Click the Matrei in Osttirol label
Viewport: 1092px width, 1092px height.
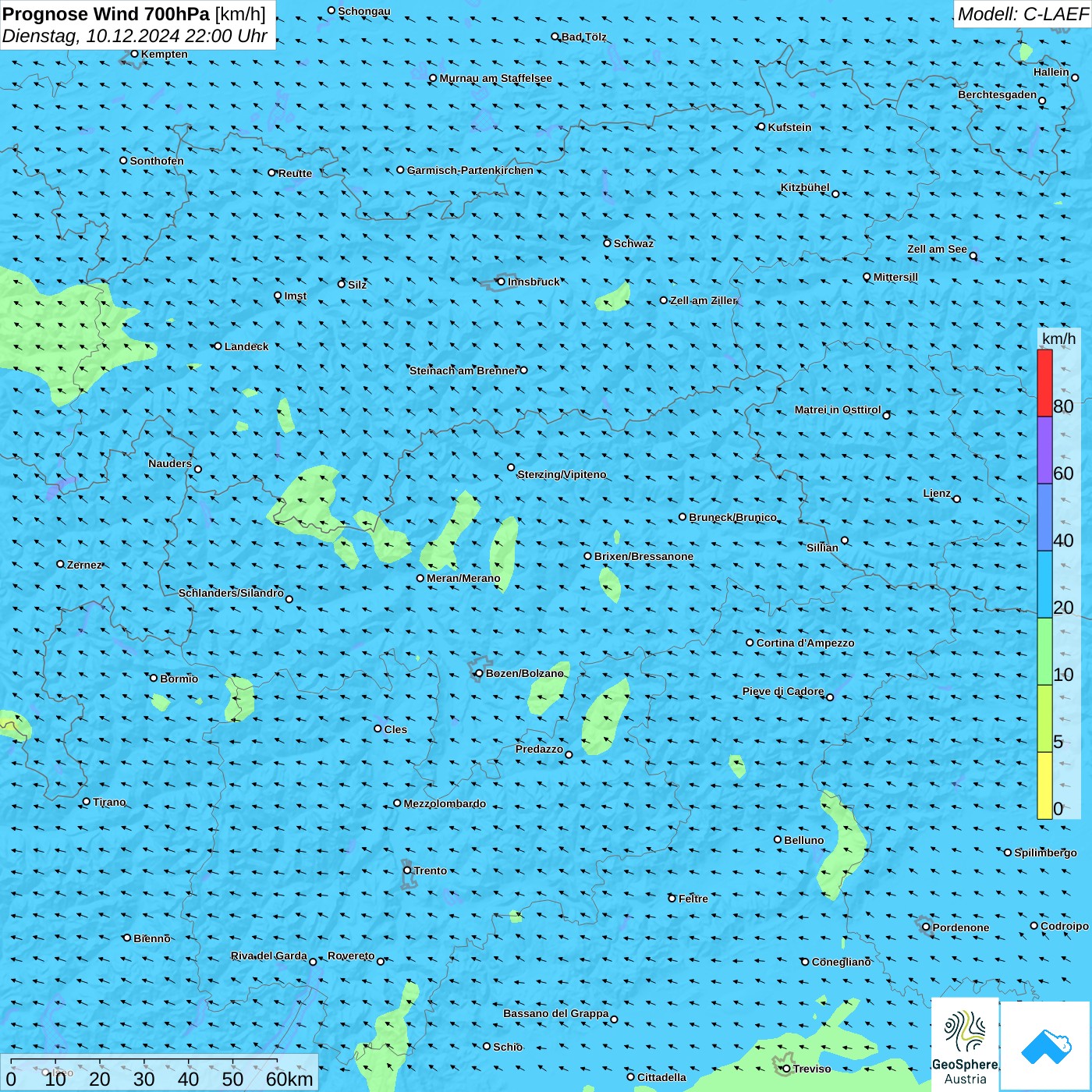click(838, 409)
